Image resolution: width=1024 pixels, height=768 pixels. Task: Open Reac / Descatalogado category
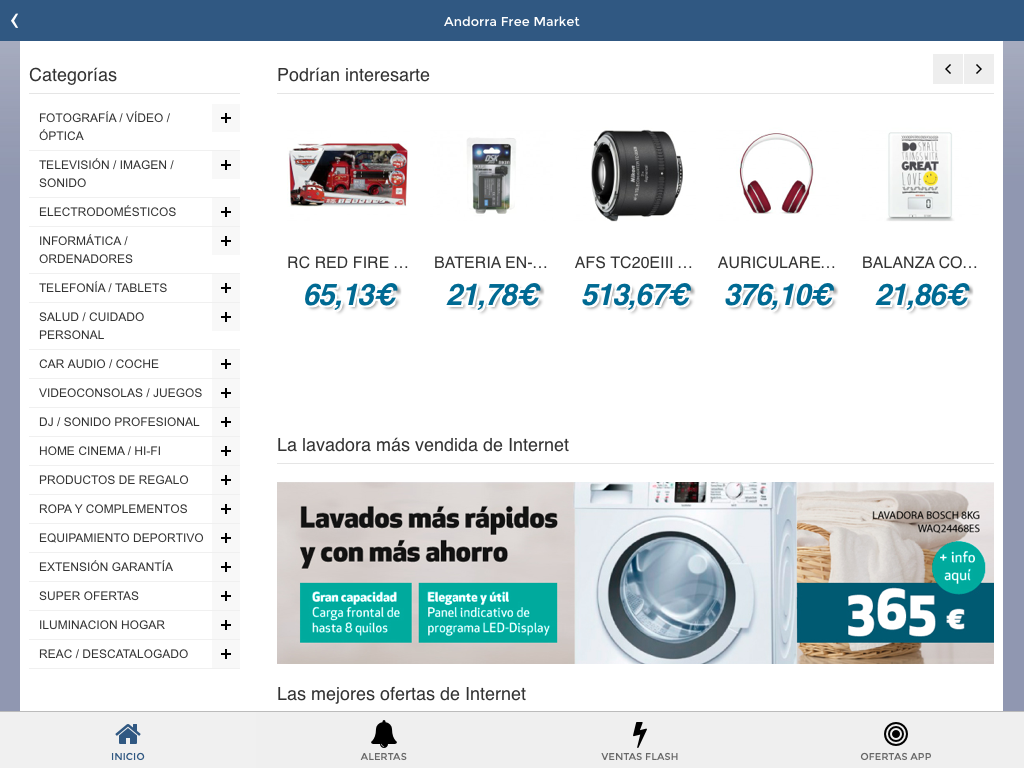pos(114,654)
